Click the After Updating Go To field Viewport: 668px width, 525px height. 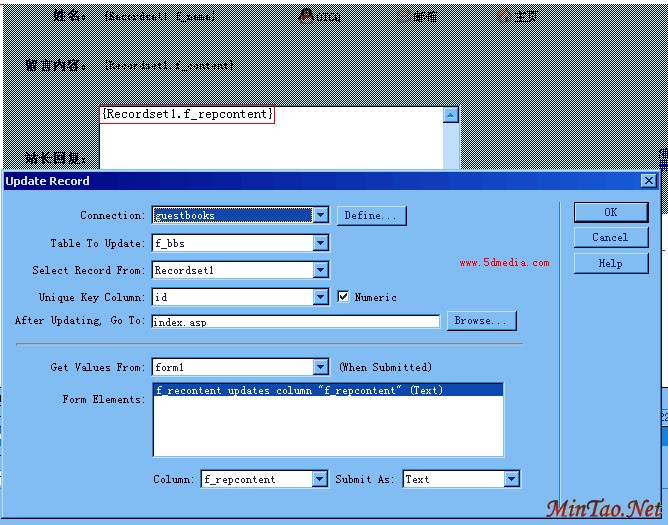pos(295,322)
